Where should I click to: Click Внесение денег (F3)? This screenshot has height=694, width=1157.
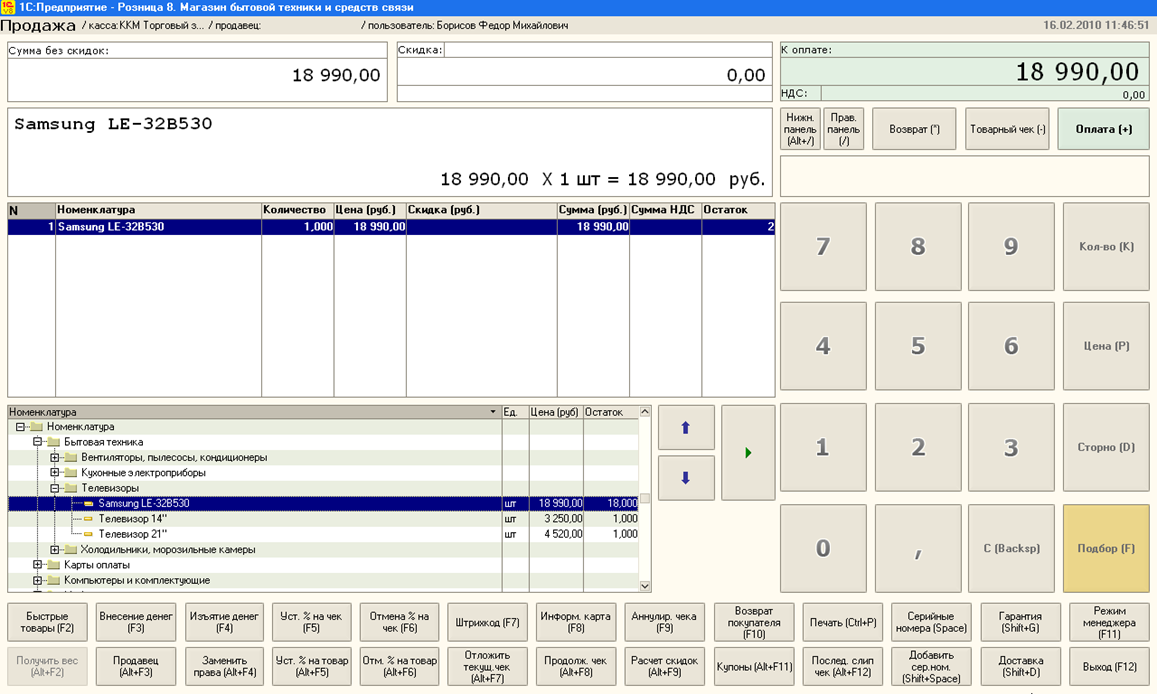tap(136, 622)
